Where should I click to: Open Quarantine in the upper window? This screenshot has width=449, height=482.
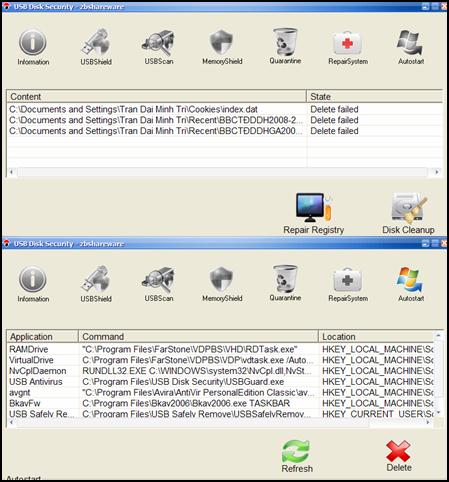pyautogui.click(x=285, y=46)
